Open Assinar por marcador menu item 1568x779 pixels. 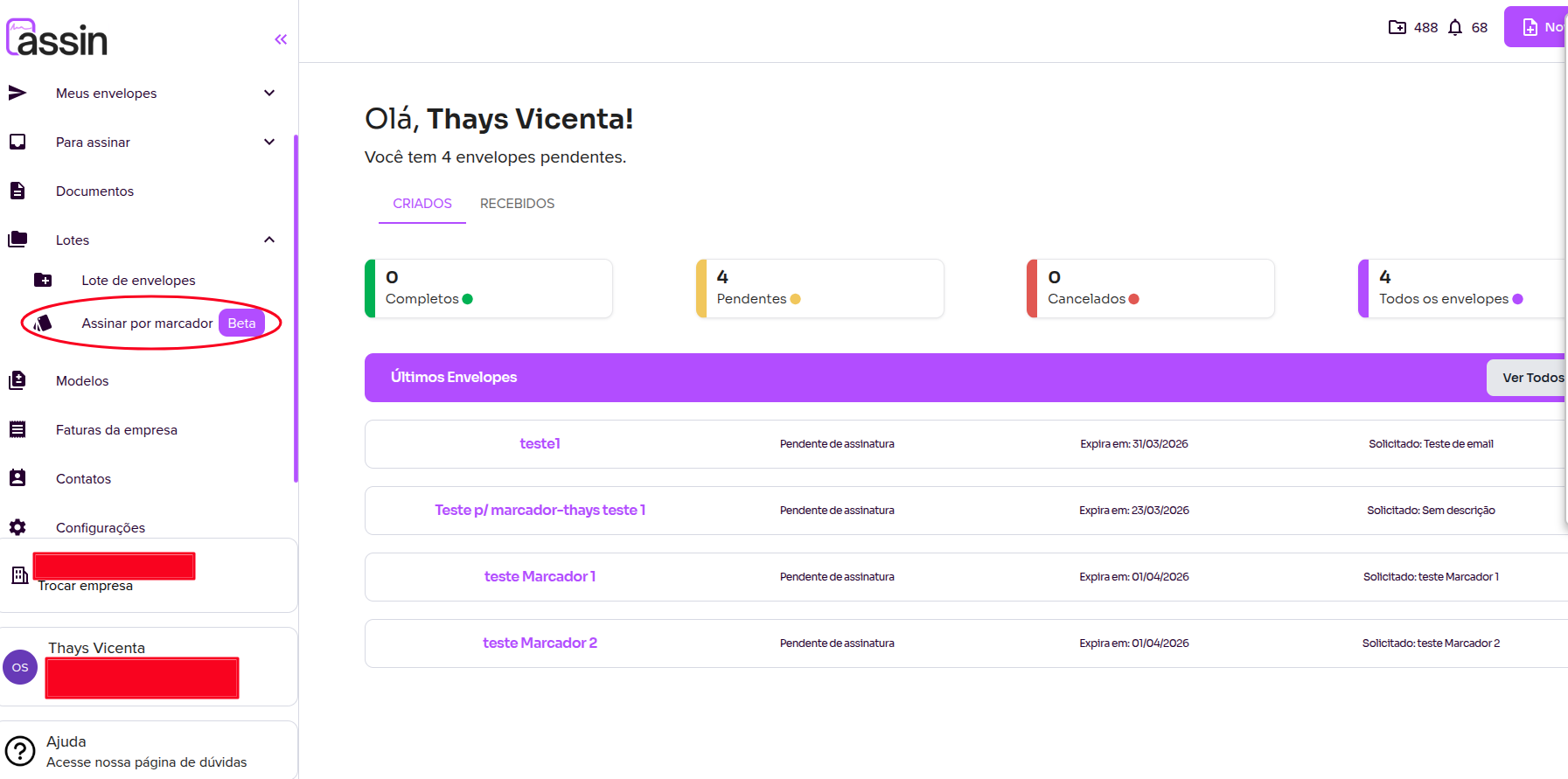[x=147, y=323]
